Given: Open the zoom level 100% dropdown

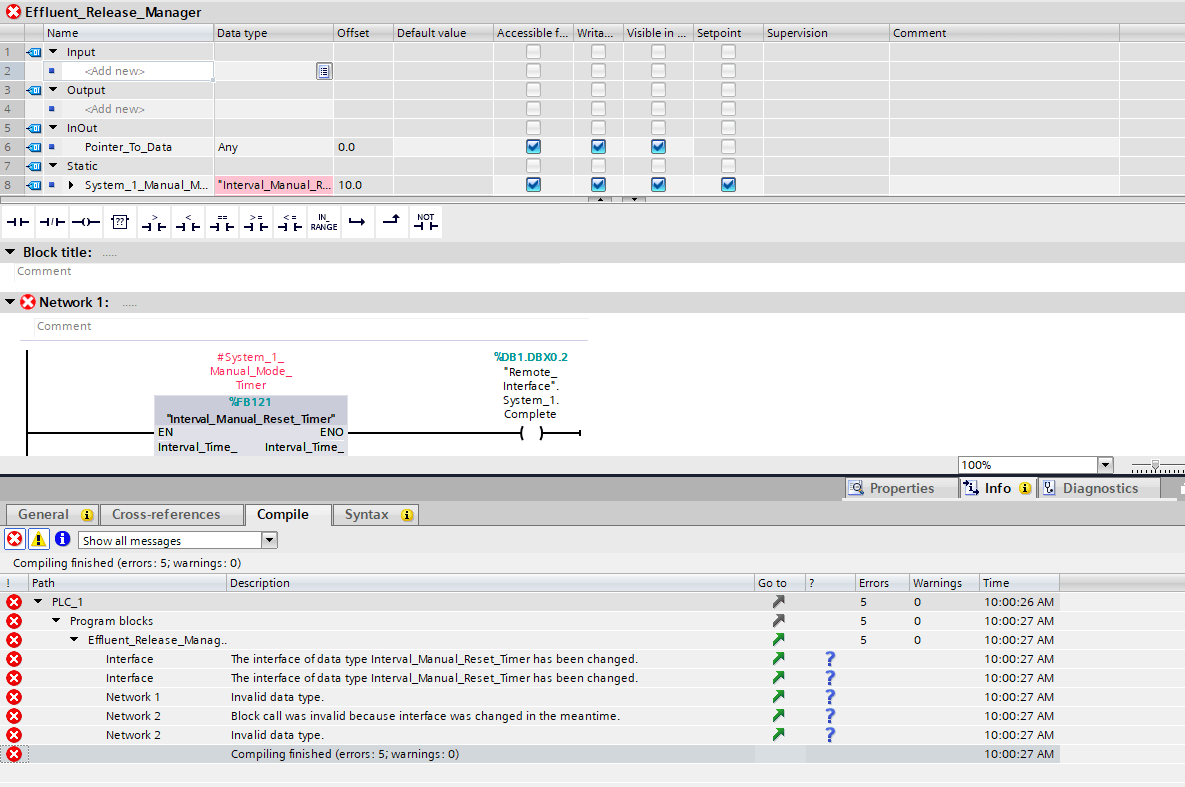Looking at the screenshot, I should [x=1105, y=465].
